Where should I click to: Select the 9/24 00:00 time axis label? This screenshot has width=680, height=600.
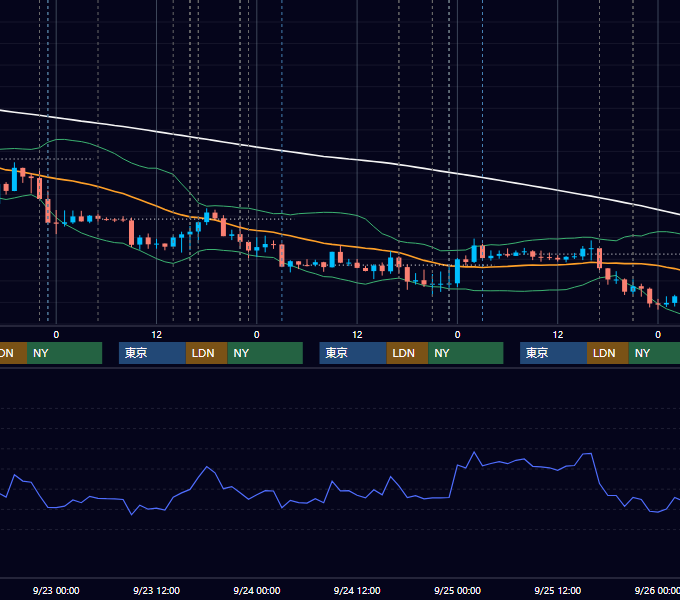(x=257, y=590)
